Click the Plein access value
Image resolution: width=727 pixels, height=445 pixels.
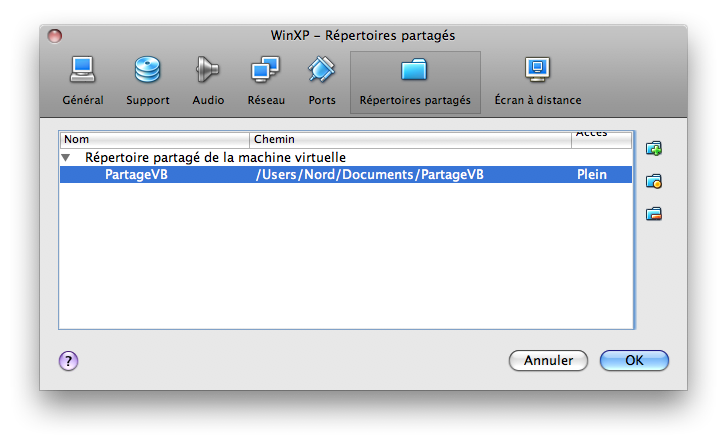(592, 174)
